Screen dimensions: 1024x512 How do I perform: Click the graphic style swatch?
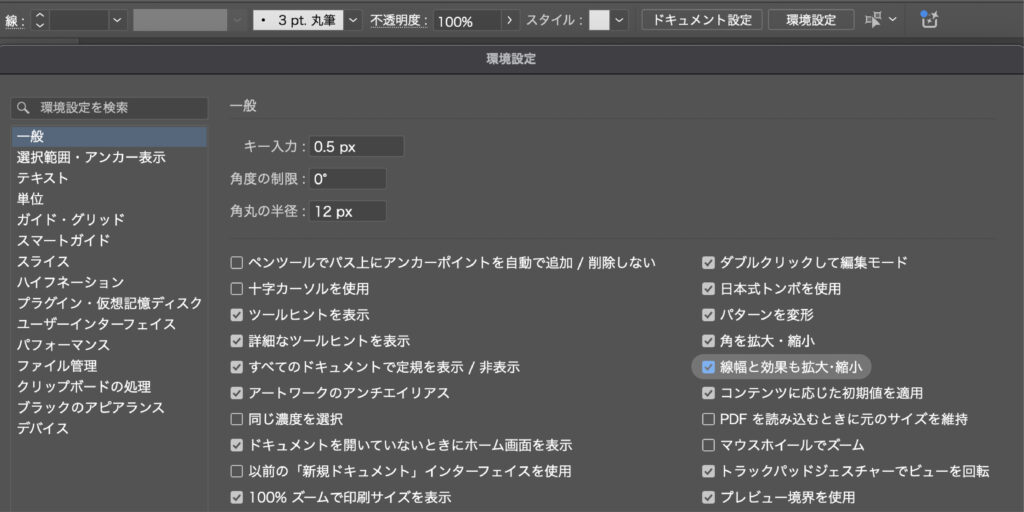pyautogui.click(x=599, y=20)
